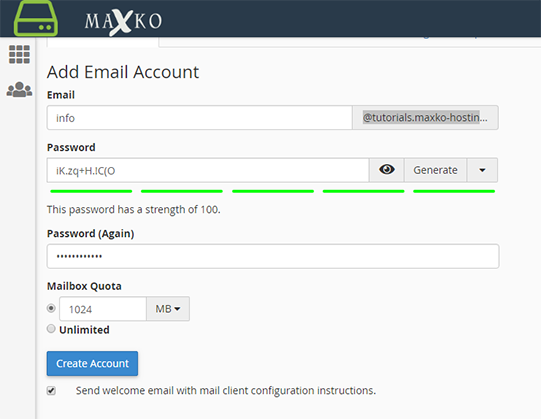Click the Generate password button
The height and width of the screenshot is (419, 541).
[435, 170]
